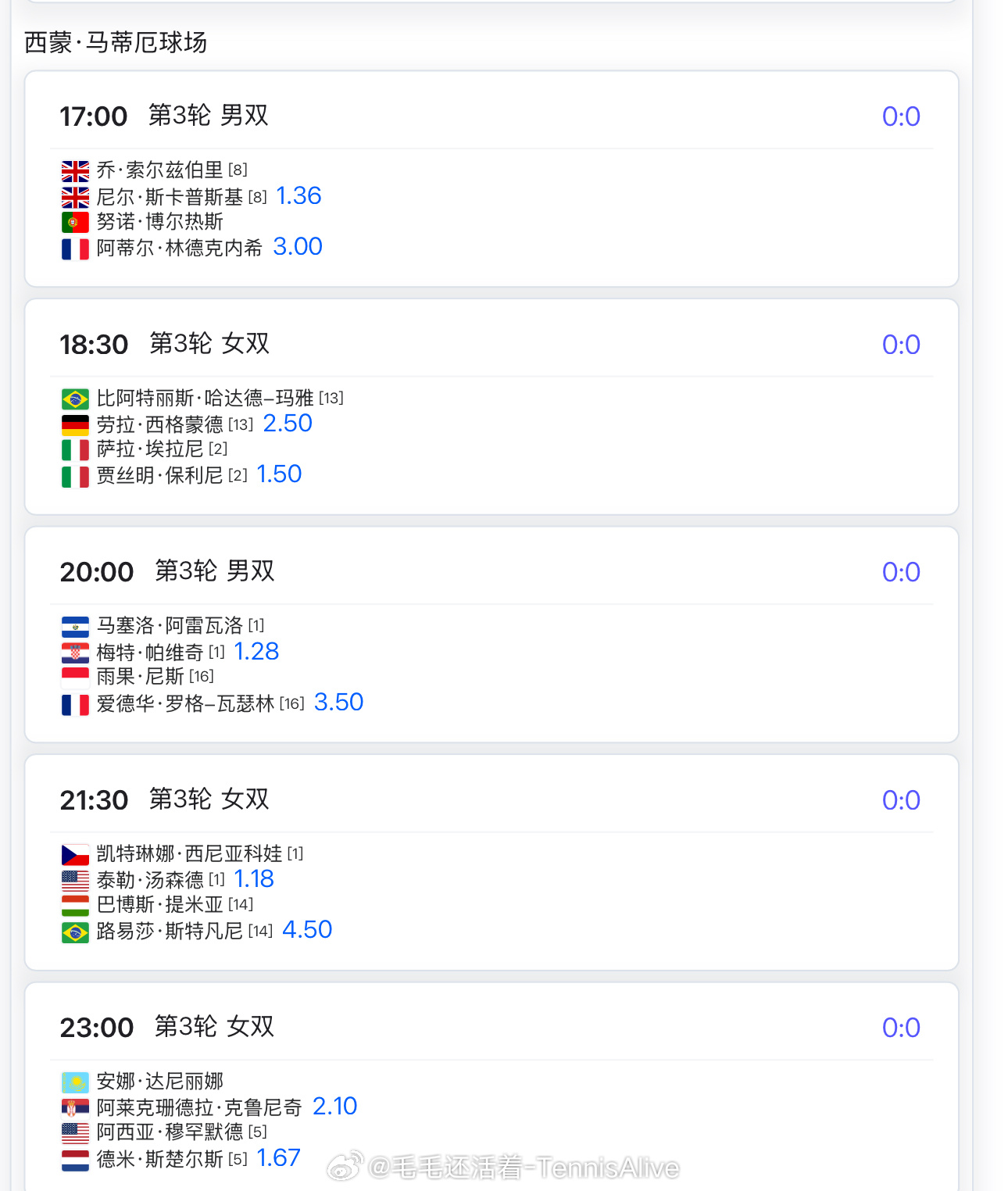Select odds 2.50 for 哈达德-玛雅/西格蒙德
This screenshot has height=1191, width=1008.
click(x=288, y=424)
